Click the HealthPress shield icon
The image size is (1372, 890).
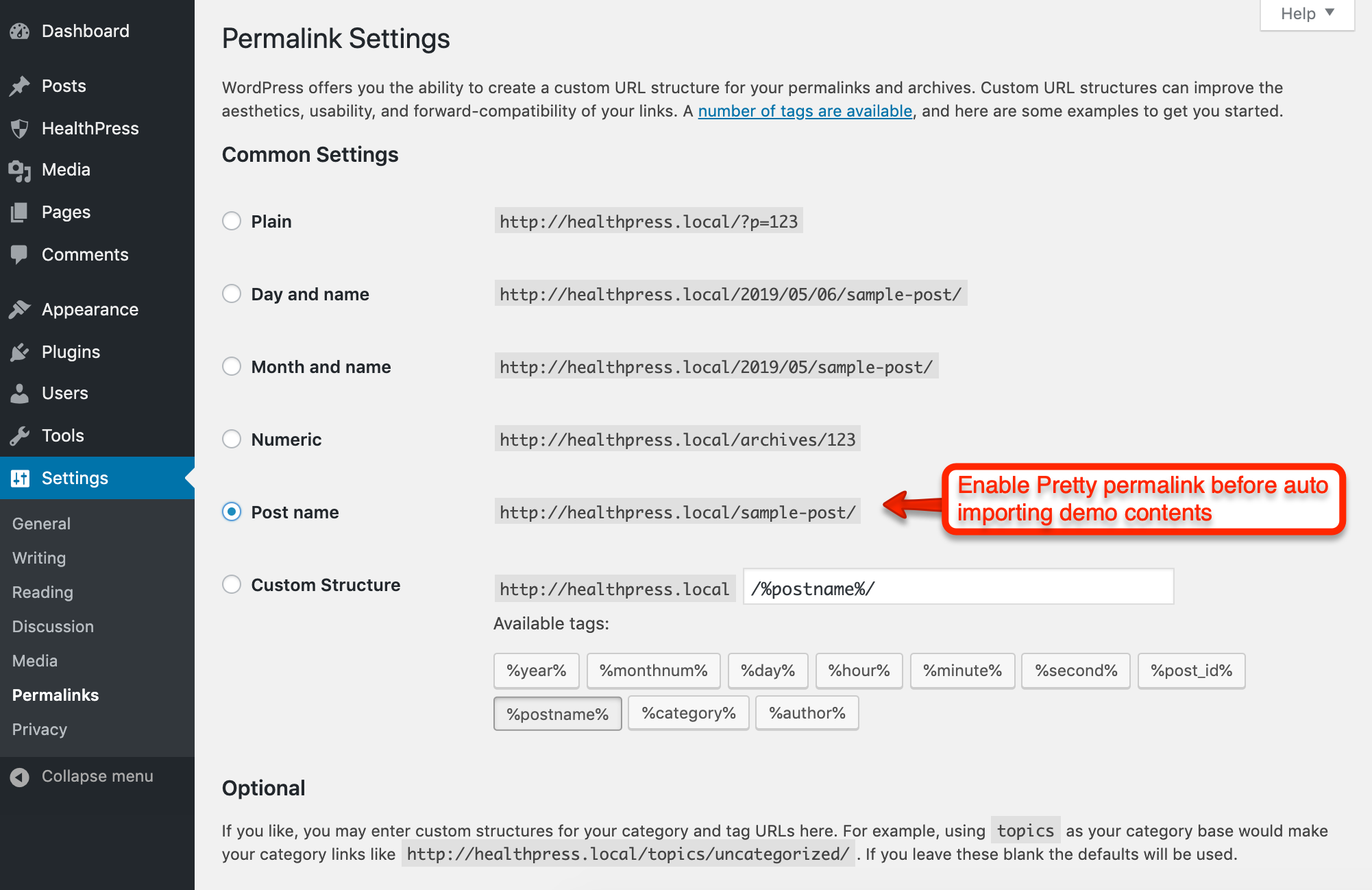[20, 129]
